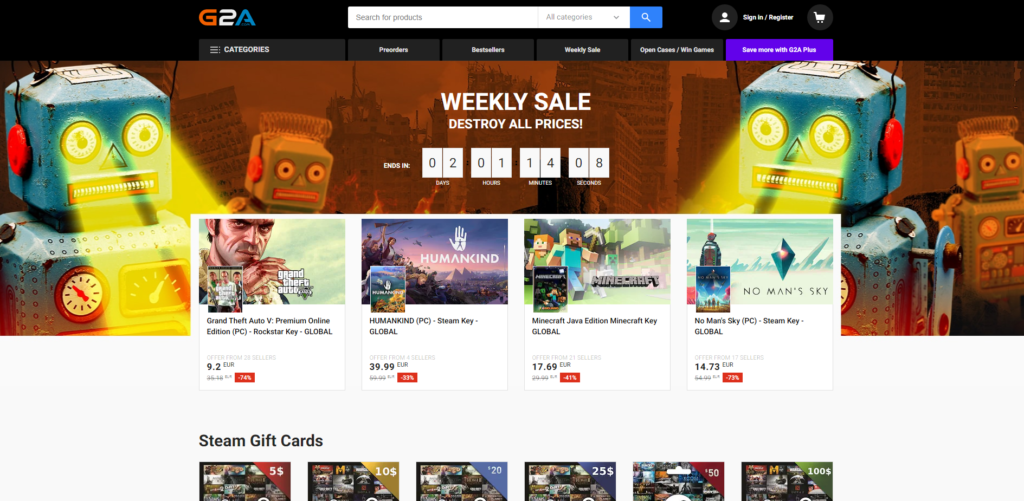Open the Weekly Sale tab
The height and width of the screenshot is (501, 1024).
click(x=583, y=50)
